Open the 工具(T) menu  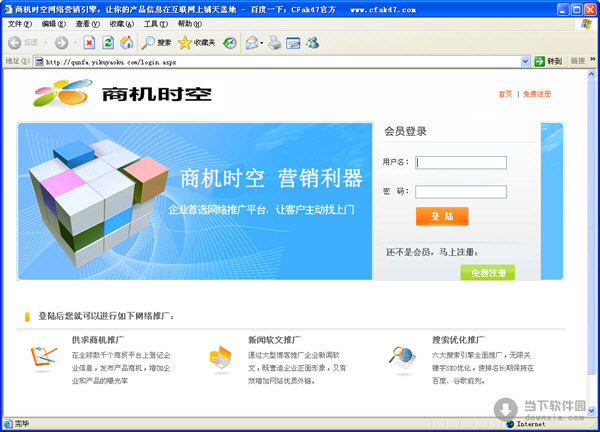(x=156, y=24)
